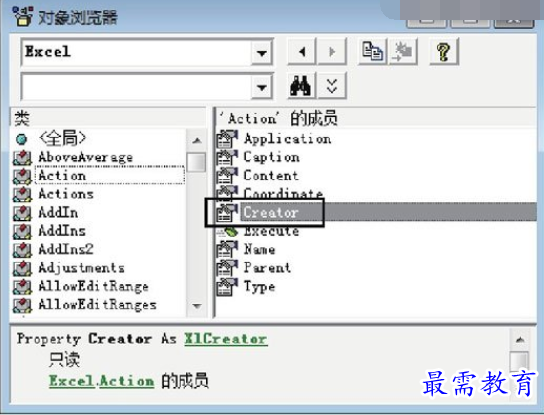Select AboveAverage class
Screen dimensions: 544x415
pos(86,157)
